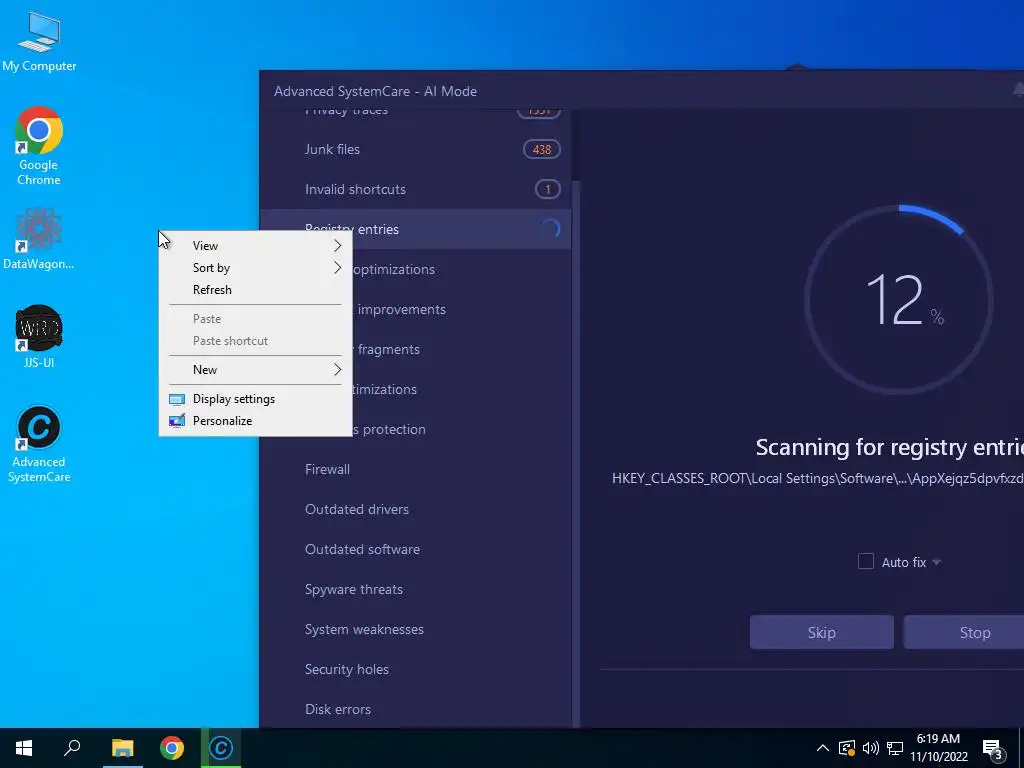Select the Google Chrome desktop shortcut

tap(39, 145)
